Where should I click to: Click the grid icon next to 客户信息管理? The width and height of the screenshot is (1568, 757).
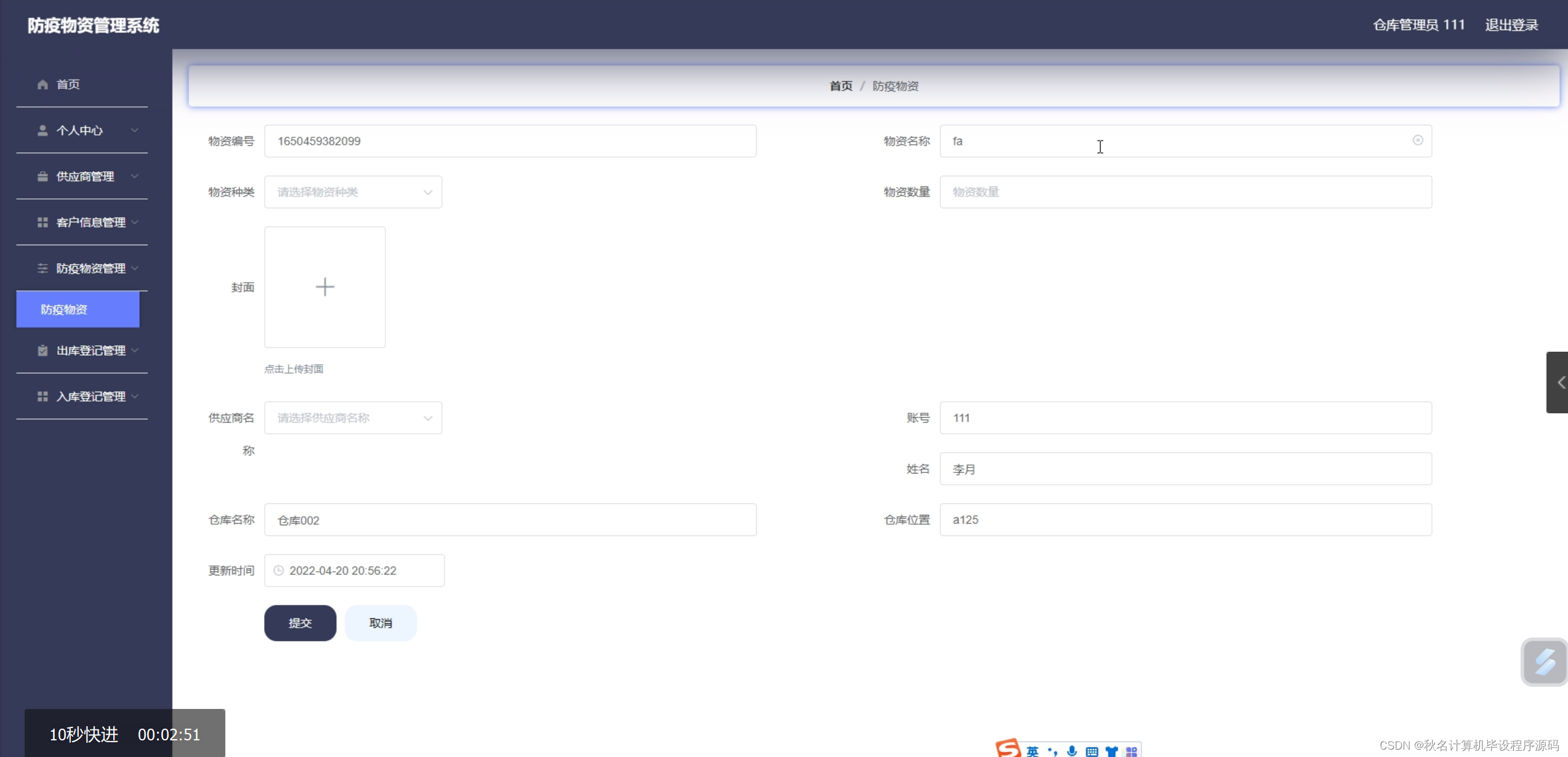click(x=42, y=222)
